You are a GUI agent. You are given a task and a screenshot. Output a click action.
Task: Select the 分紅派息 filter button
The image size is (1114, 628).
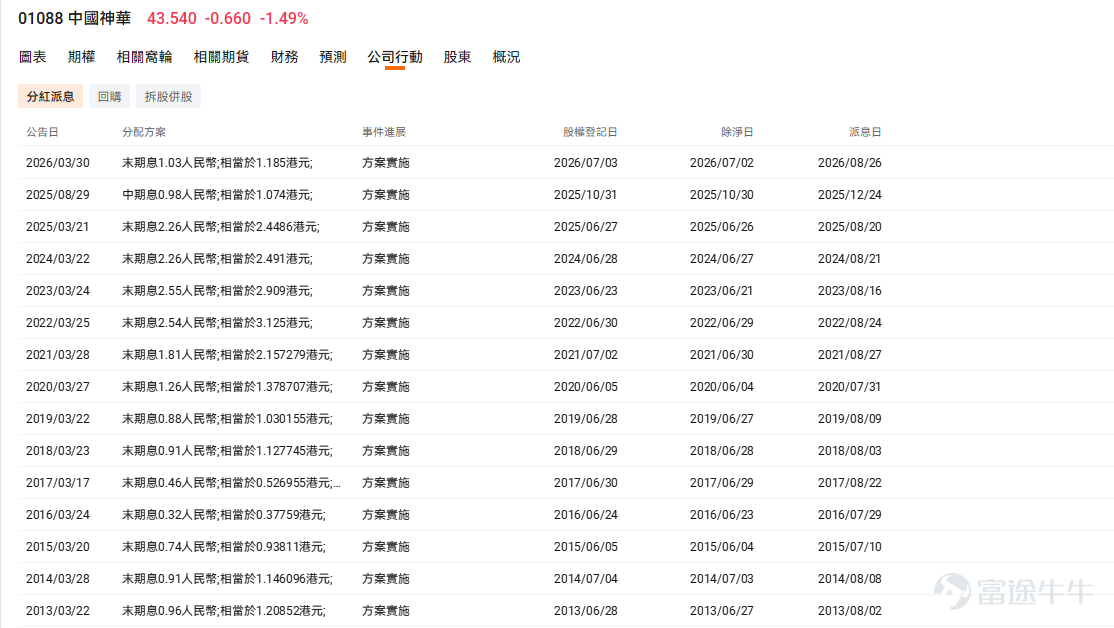point(50,97)
